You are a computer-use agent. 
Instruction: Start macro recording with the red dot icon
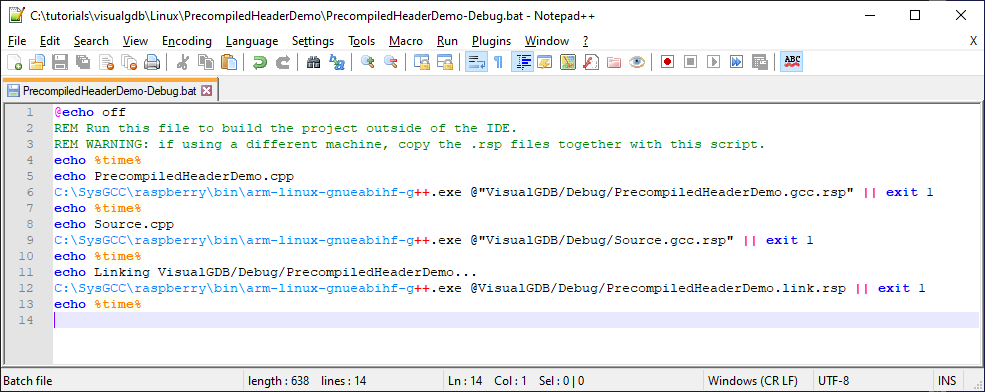667,62
